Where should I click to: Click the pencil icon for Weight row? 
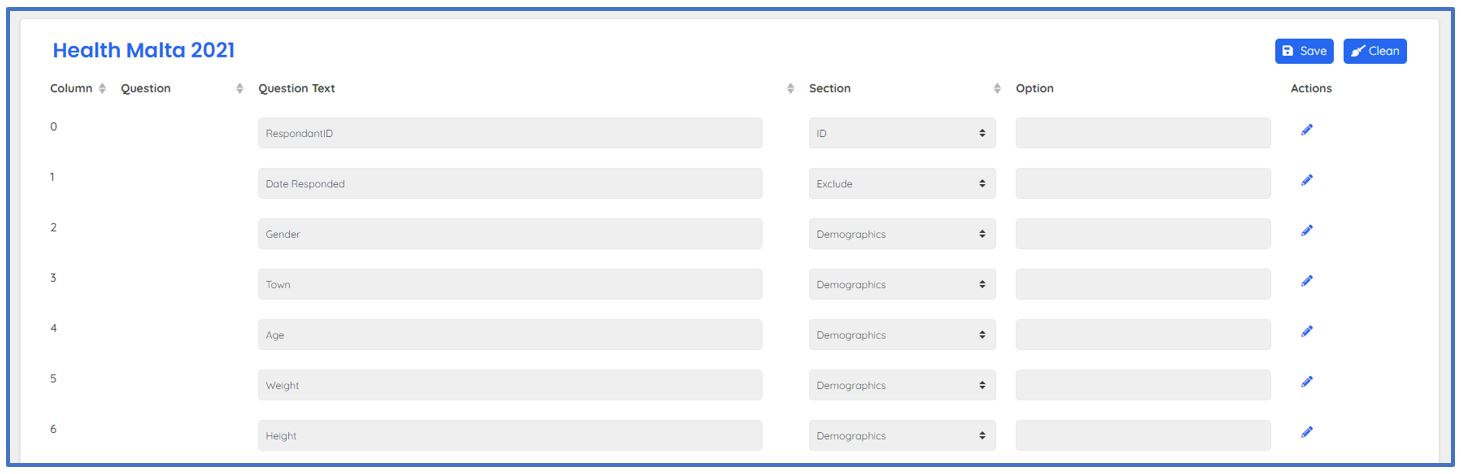[1306, 381]
